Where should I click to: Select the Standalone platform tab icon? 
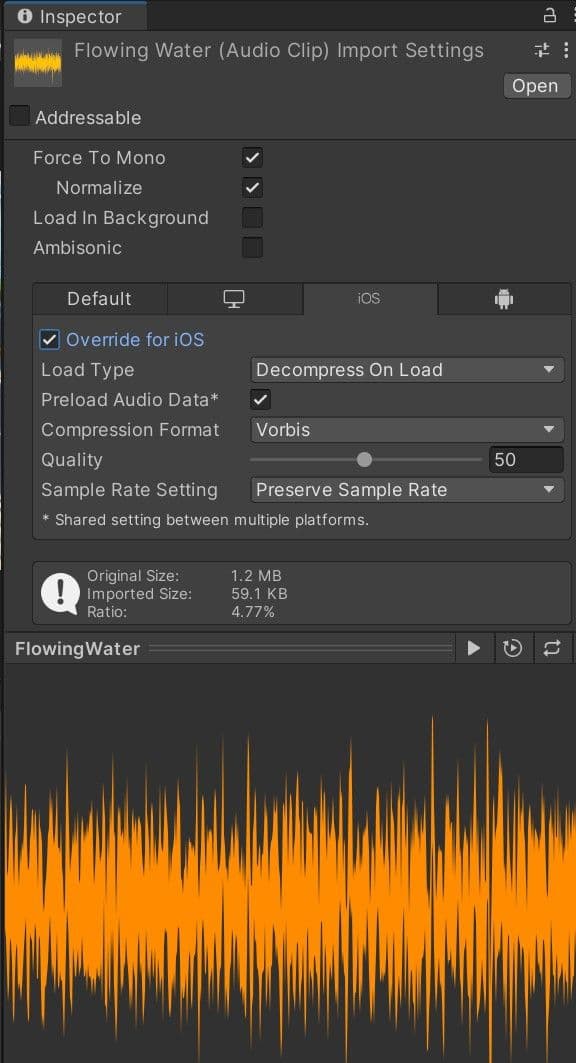[x=235, y=298]
